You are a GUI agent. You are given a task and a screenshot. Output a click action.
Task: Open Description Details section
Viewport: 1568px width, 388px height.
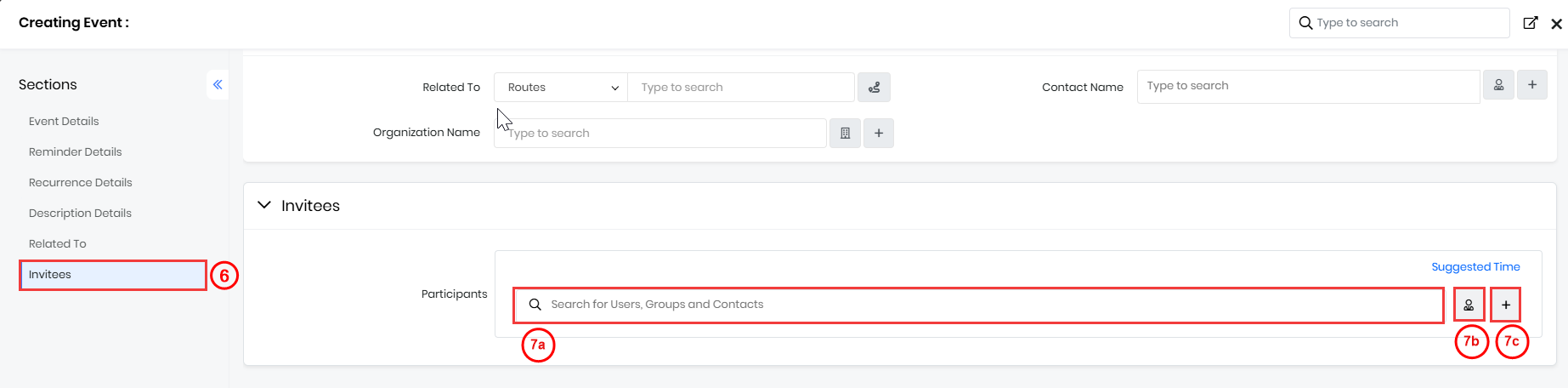(x=80, y=214)
